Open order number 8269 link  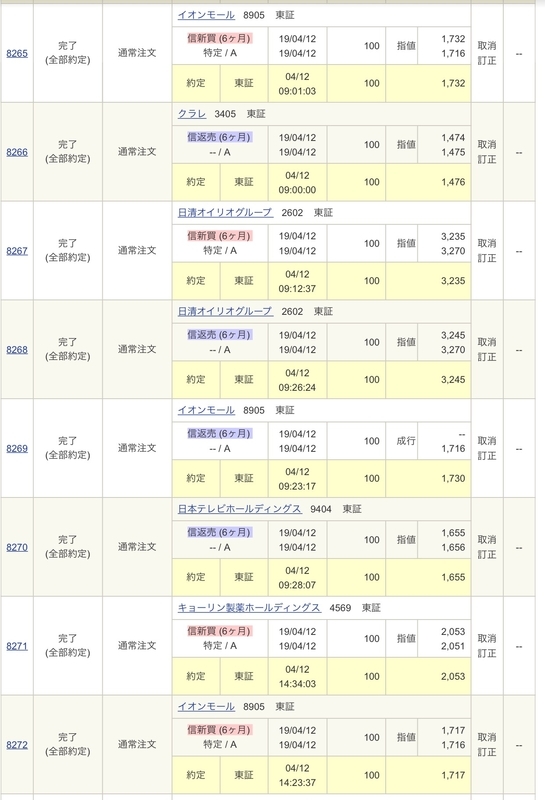[17, 448]
